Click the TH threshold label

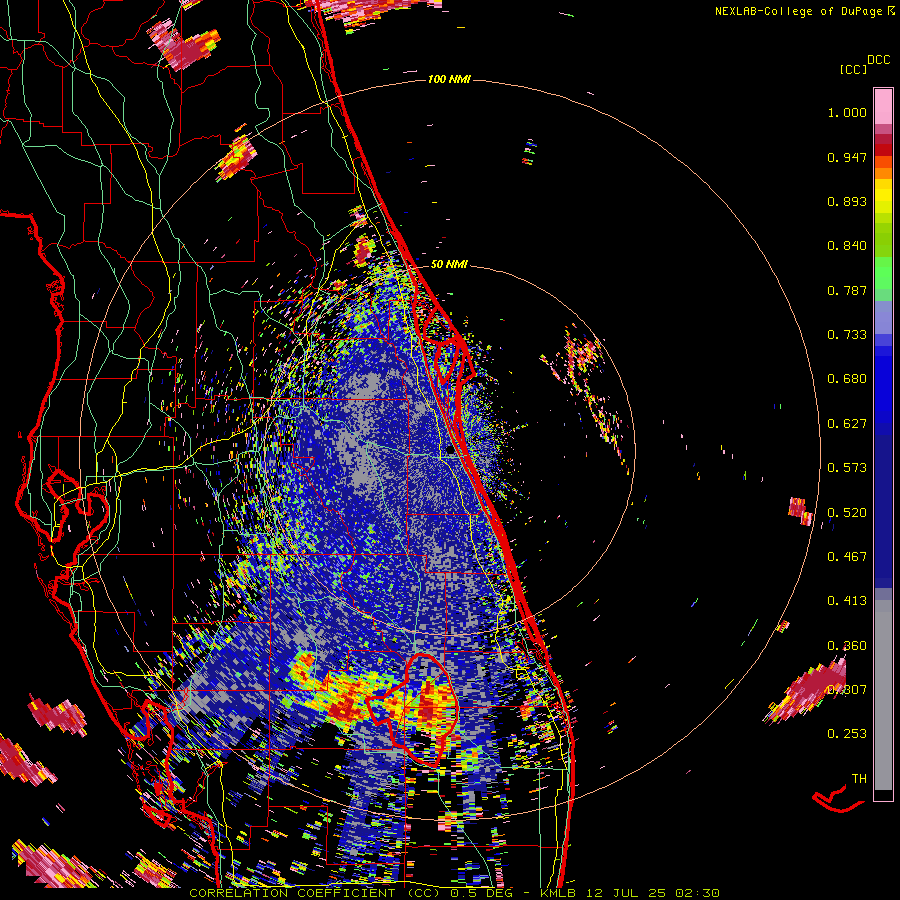(859, 779)
